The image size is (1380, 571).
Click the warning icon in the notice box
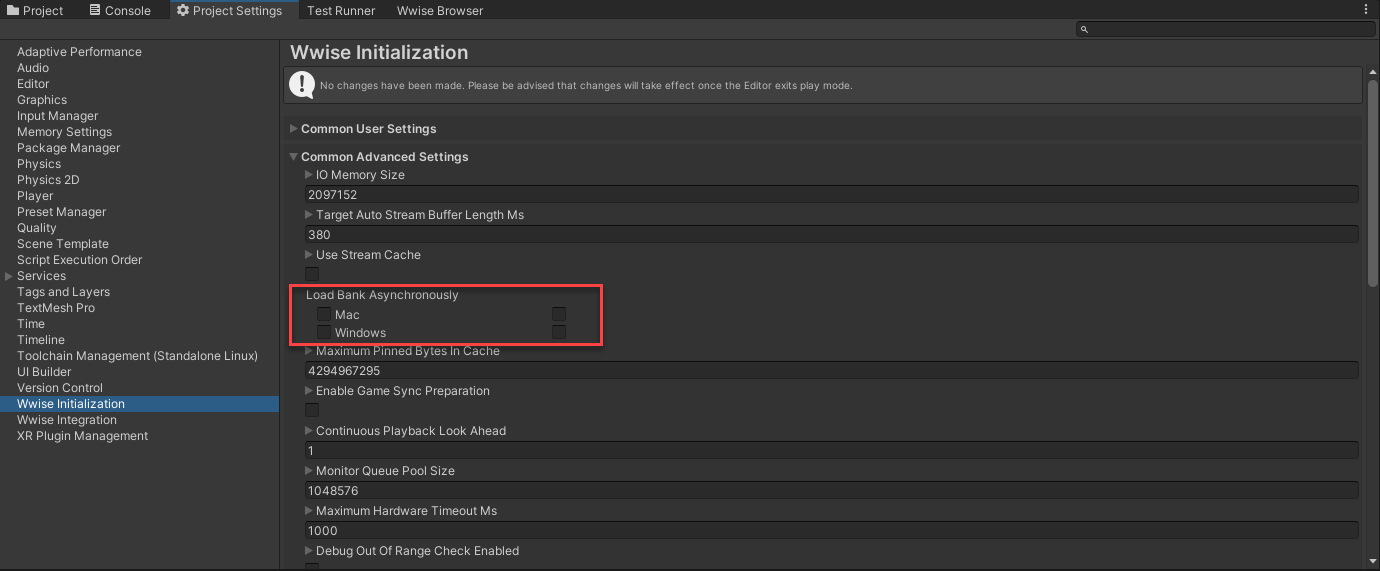(302, 85)
